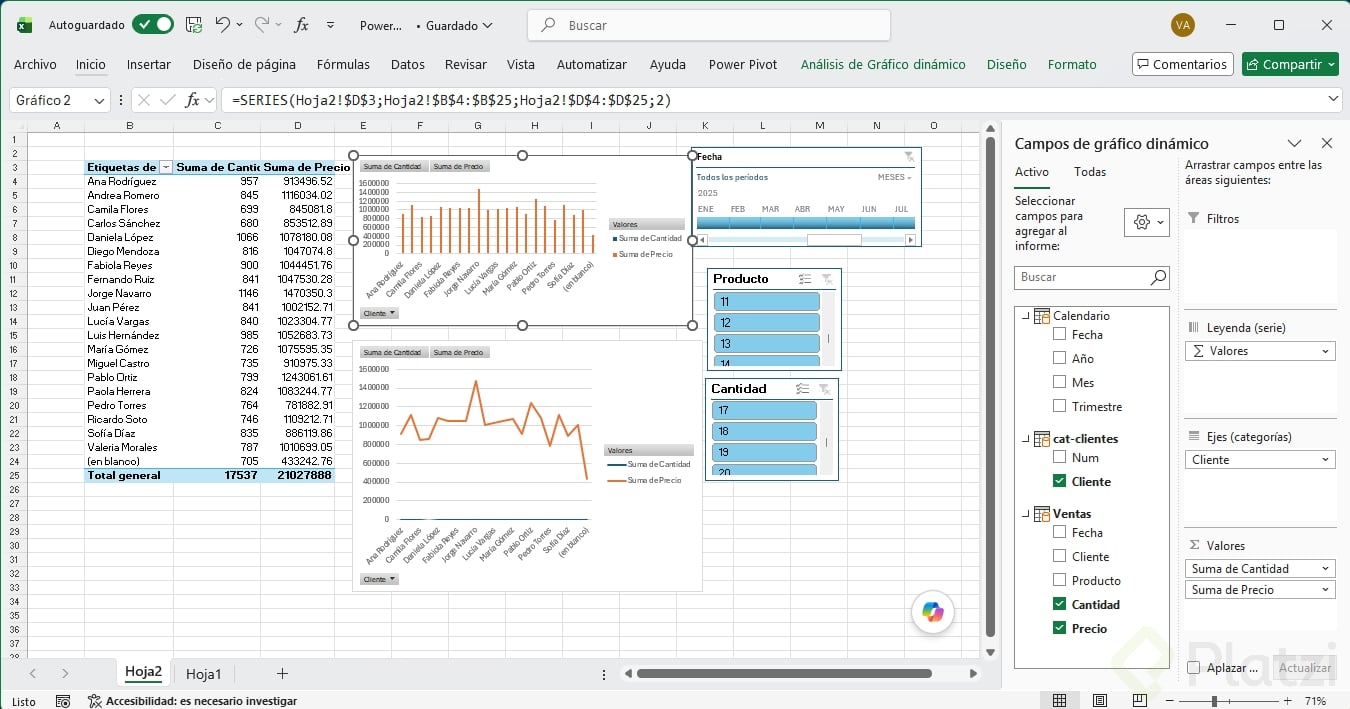
Task: Switch to the Hoja1 sheet tab
Action: (x=204, y=674)
